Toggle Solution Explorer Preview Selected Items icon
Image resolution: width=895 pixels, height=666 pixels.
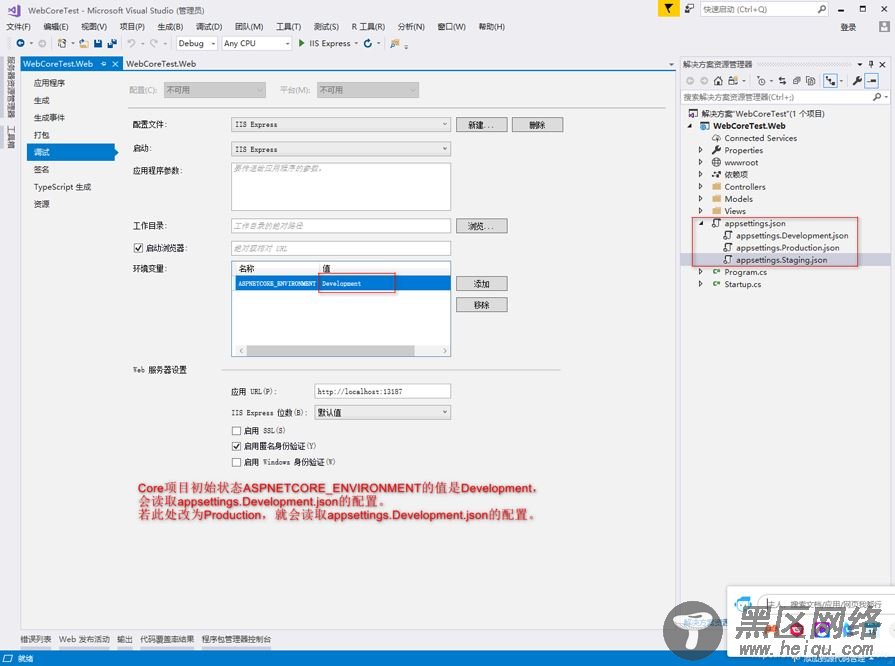(872, 81)
